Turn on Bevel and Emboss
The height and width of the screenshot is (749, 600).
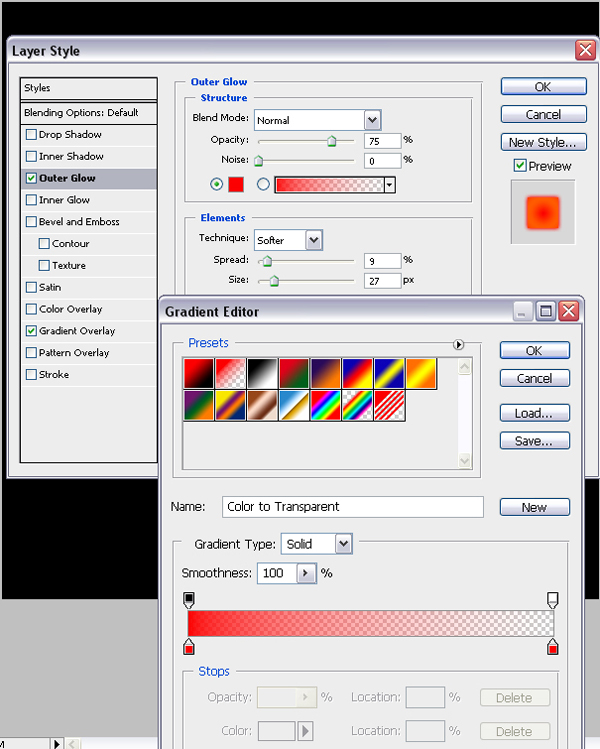32,222
